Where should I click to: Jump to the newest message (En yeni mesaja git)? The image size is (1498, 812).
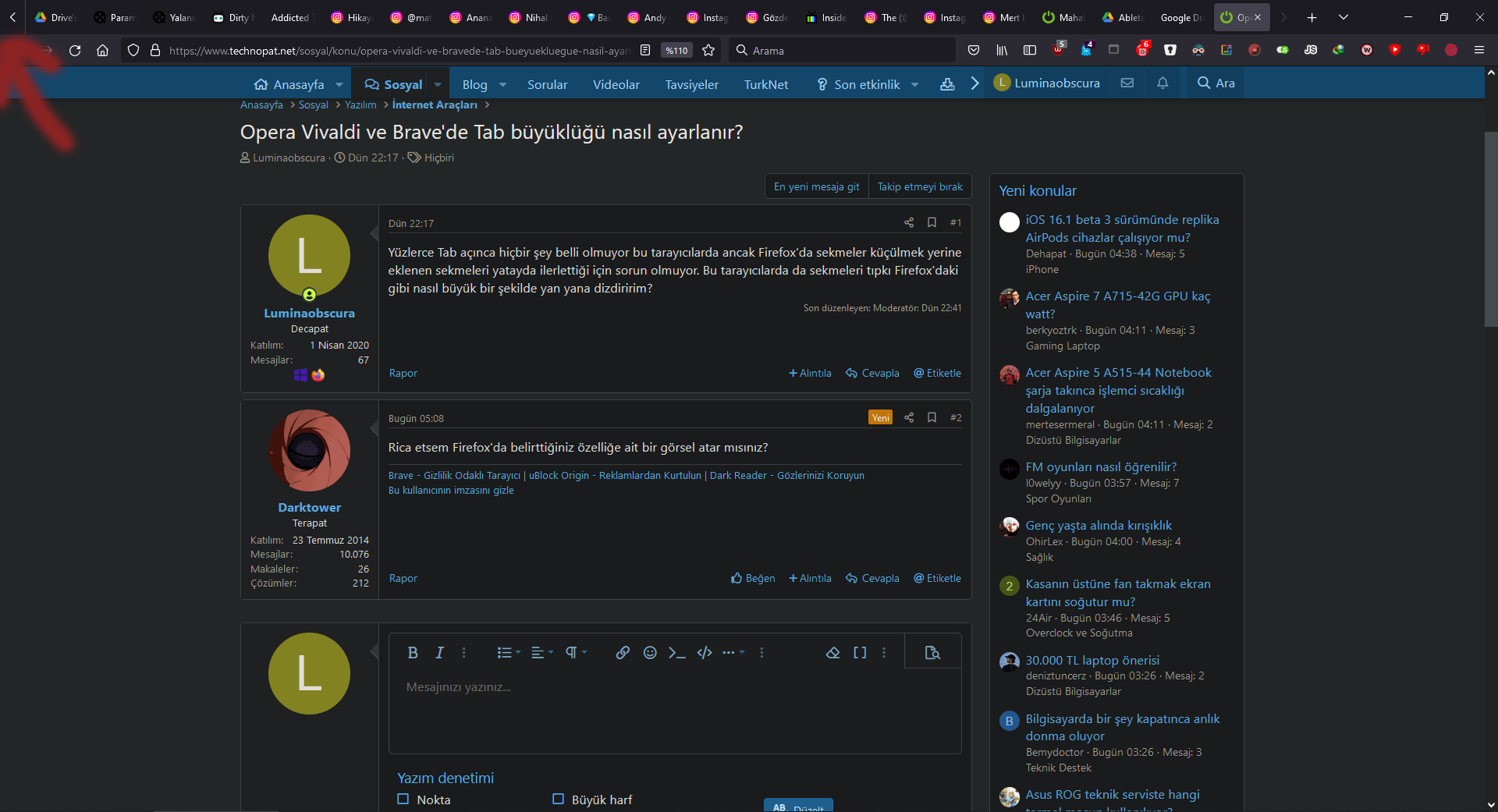[x=816, y=186]
